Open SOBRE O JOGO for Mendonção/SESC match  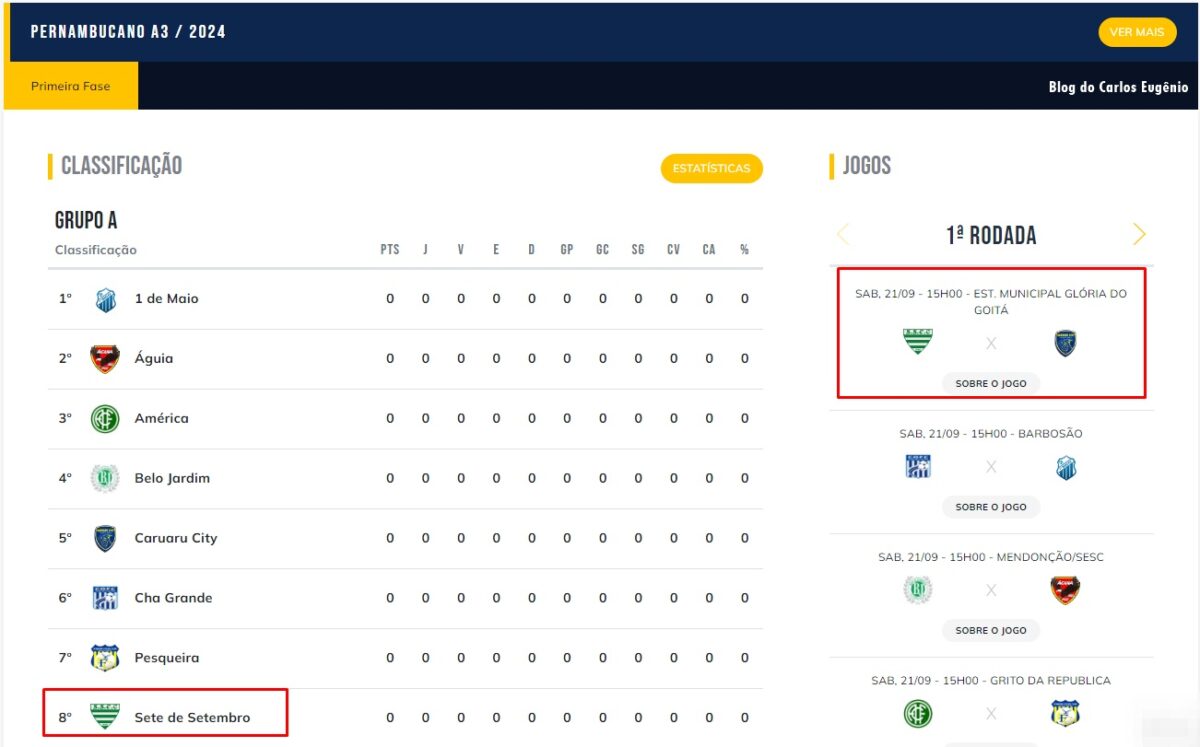coord(991,631)
